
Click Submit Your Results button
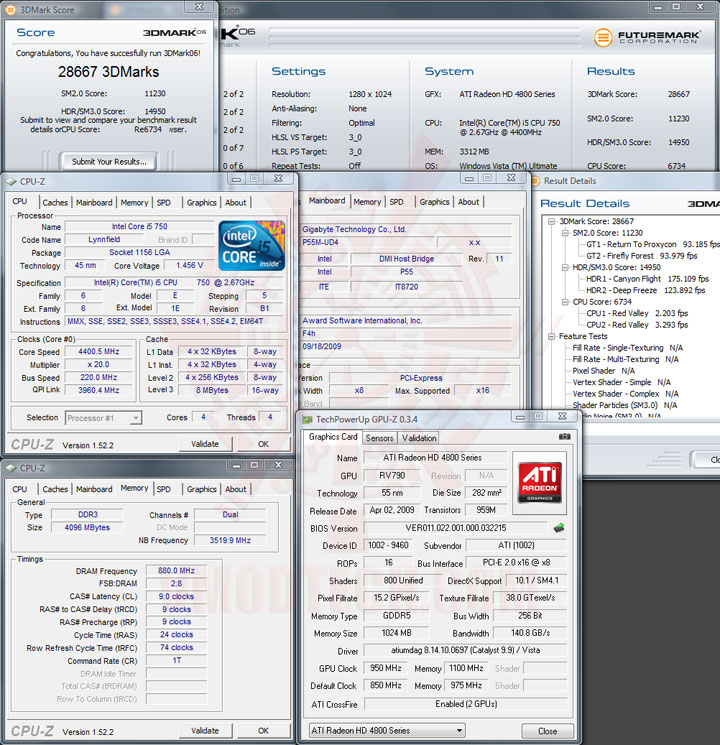tap(109, 162)
